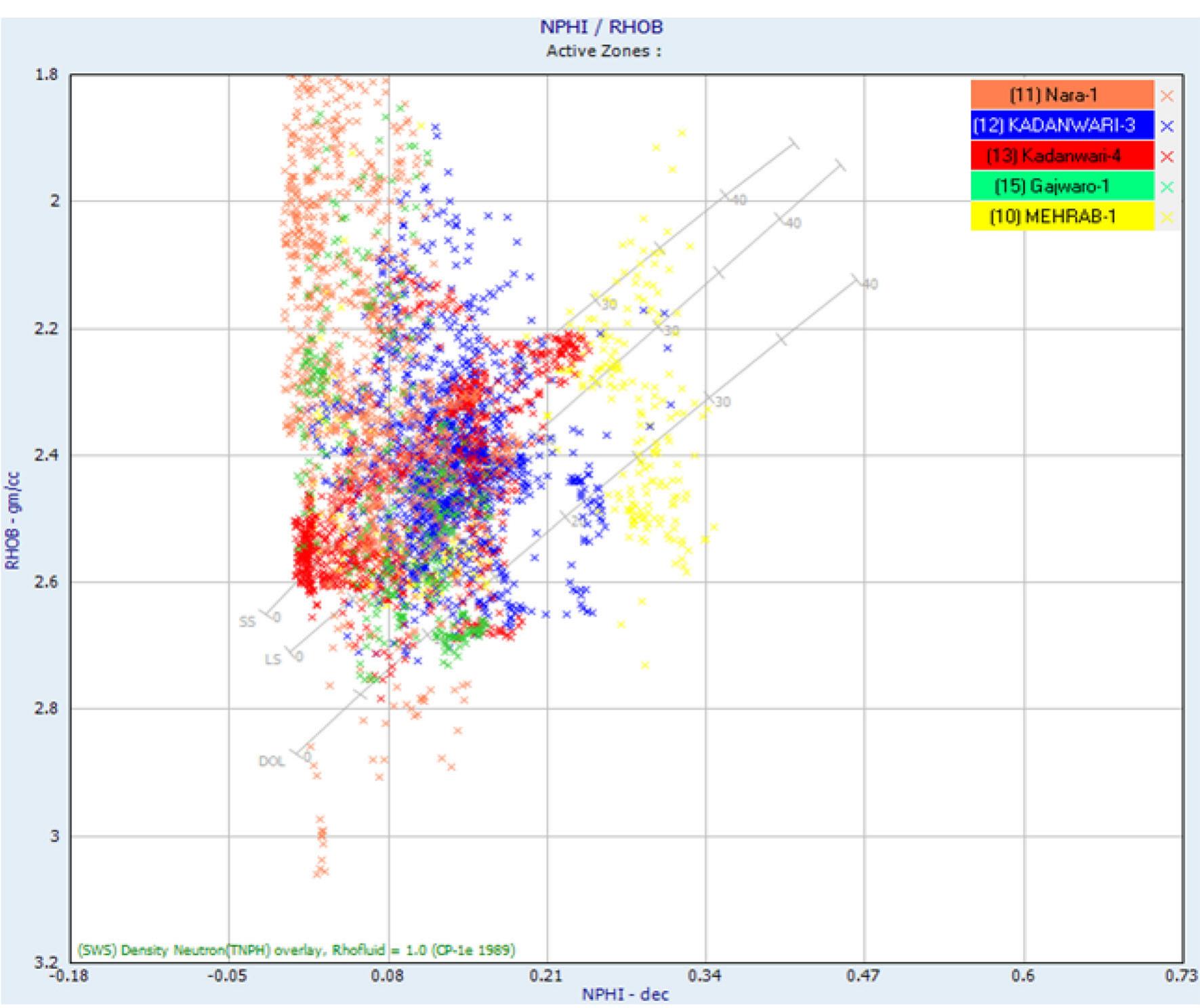Click the NPHI / RHOB plot title
The width and height of the screenshot is (1200, 1008).
point(600,28)
